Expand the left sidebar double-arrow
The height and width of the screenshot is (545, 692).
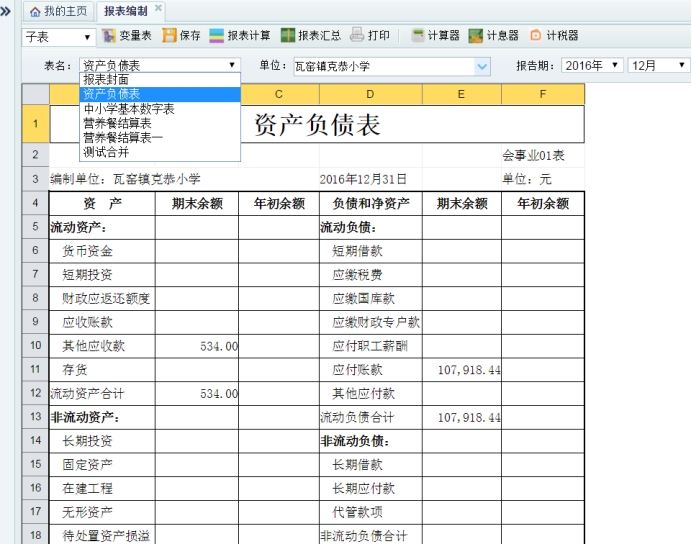6,11
